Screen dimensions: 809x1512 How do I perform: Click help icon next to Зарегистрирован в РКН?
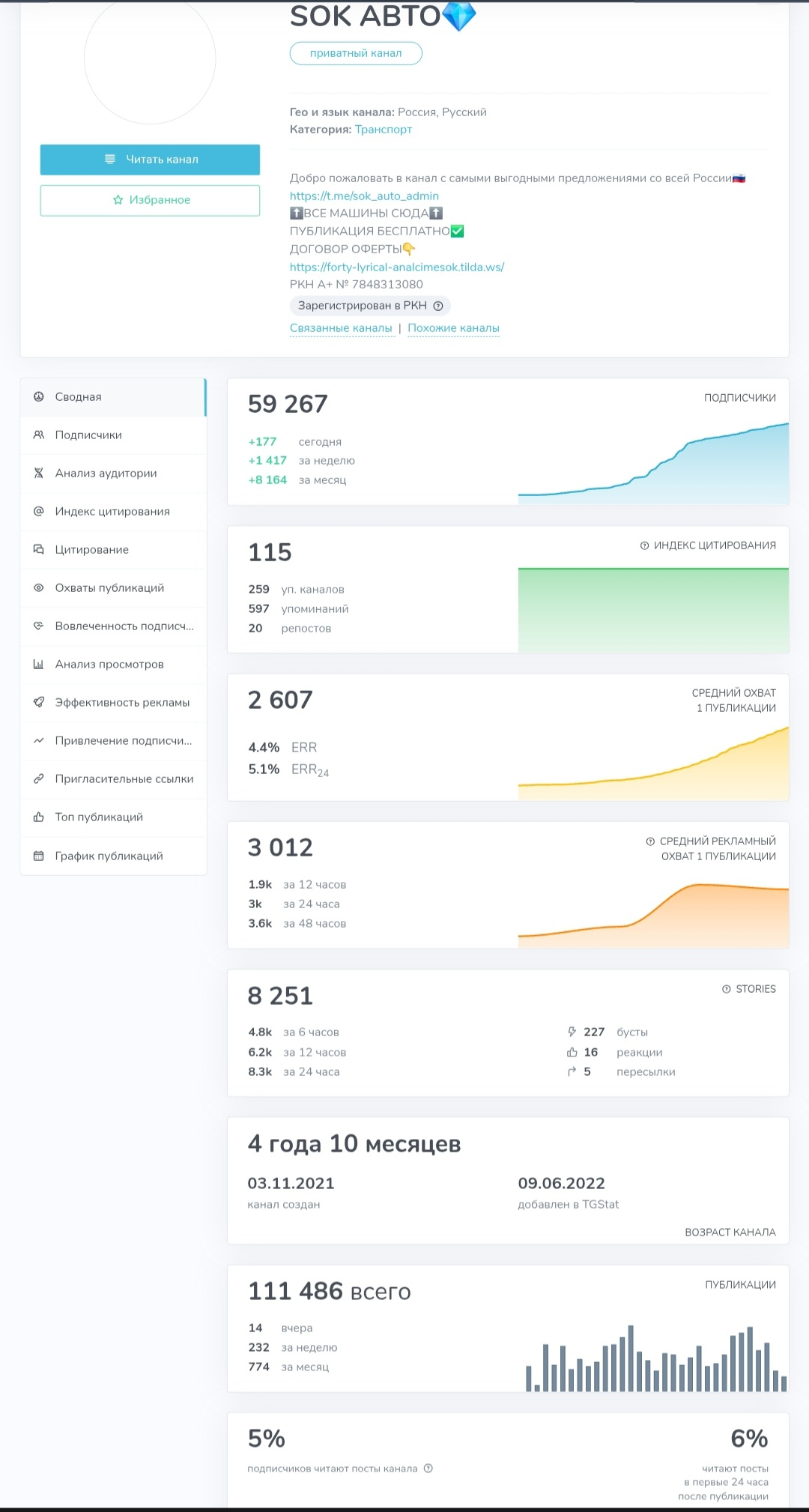coord(438,306)
